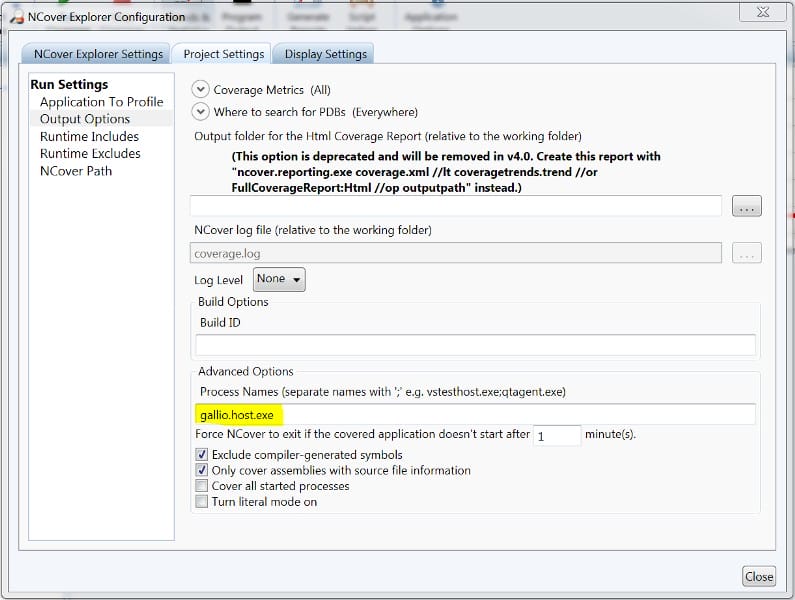Switch to NCover Explorer Settings tab
This screenshot has width=795, height=600.
click(97, 54)
